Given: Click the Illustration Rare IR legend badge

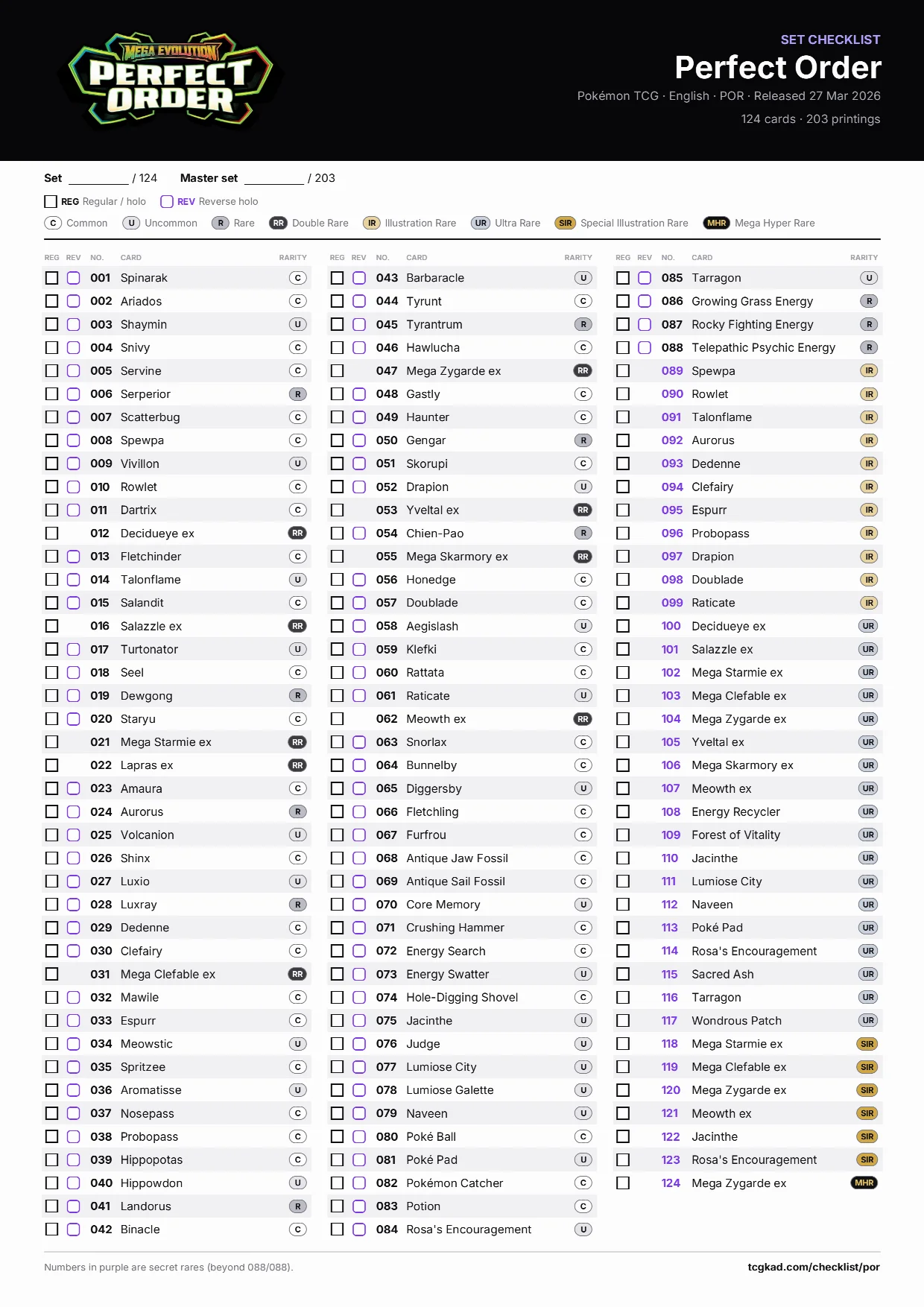Looking at the screenshot, I should pos(372,223).
